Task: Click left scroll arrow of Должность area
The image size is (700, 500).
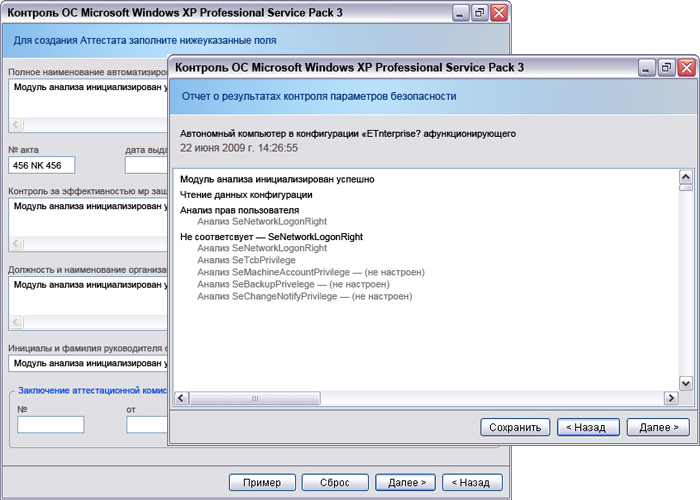Action: coord(16,322)
